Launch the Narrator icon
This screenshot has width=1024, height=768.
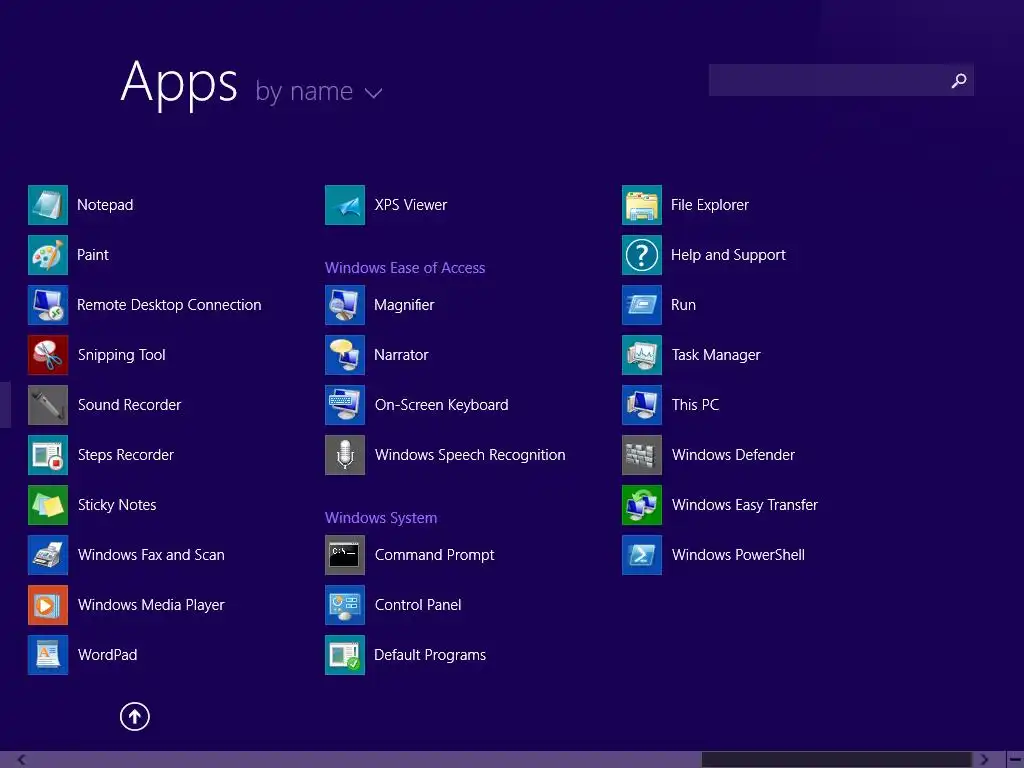pyautogui.click(x=345, y=355)
